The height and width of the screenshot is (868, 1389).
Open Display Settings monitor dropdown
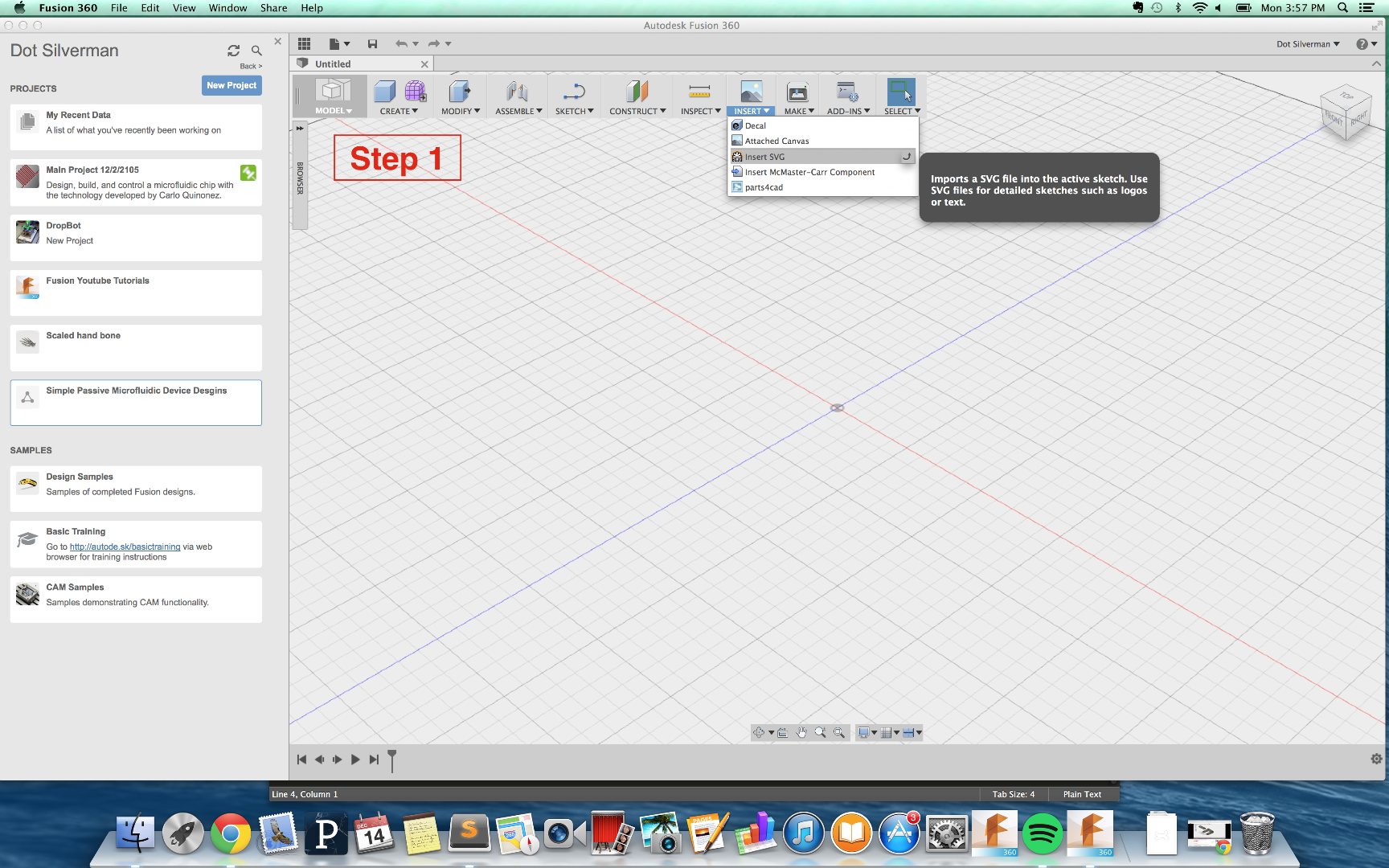click(867, 732)
